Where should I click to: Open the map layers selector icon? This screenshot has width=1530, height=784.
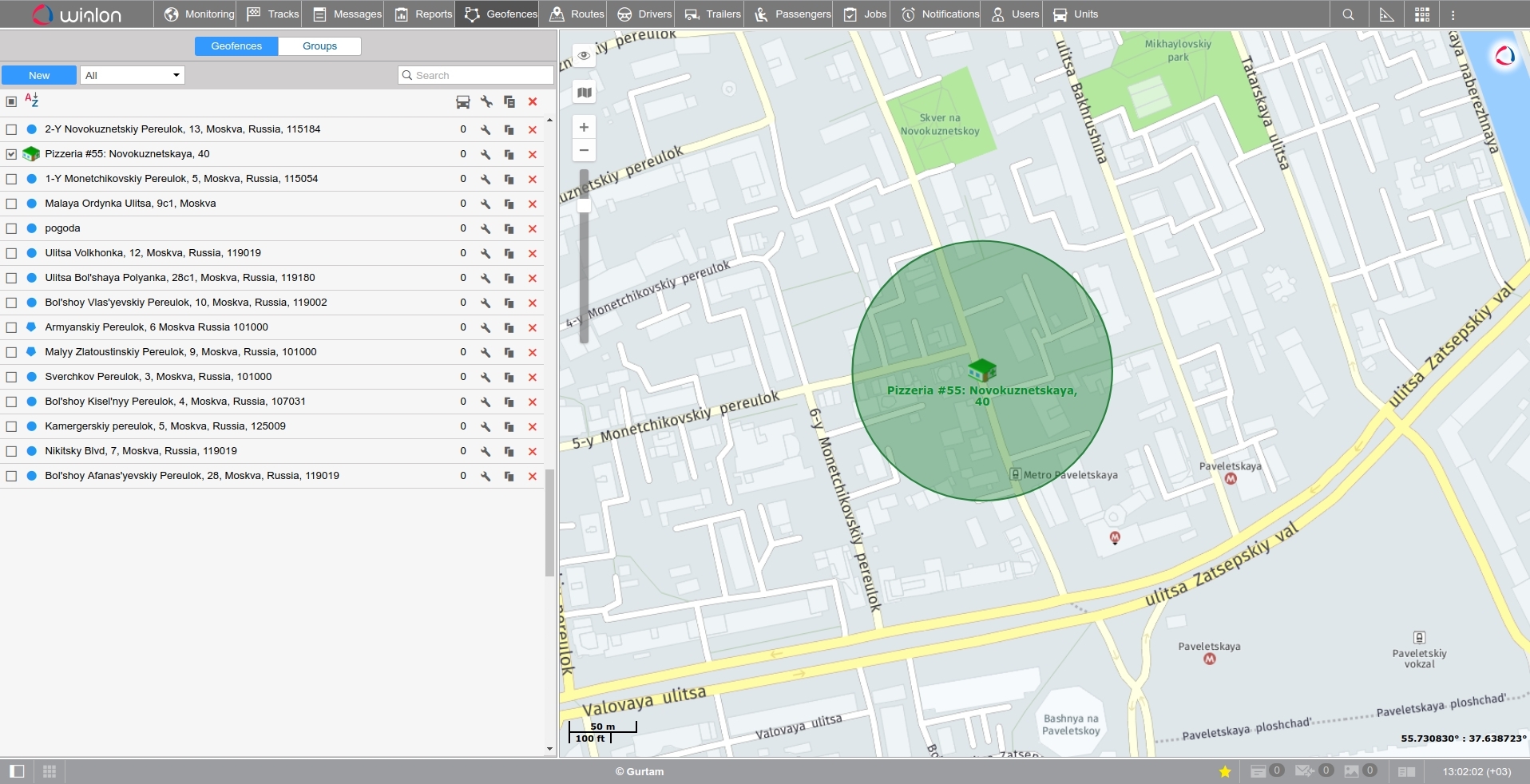coord(585,93)
